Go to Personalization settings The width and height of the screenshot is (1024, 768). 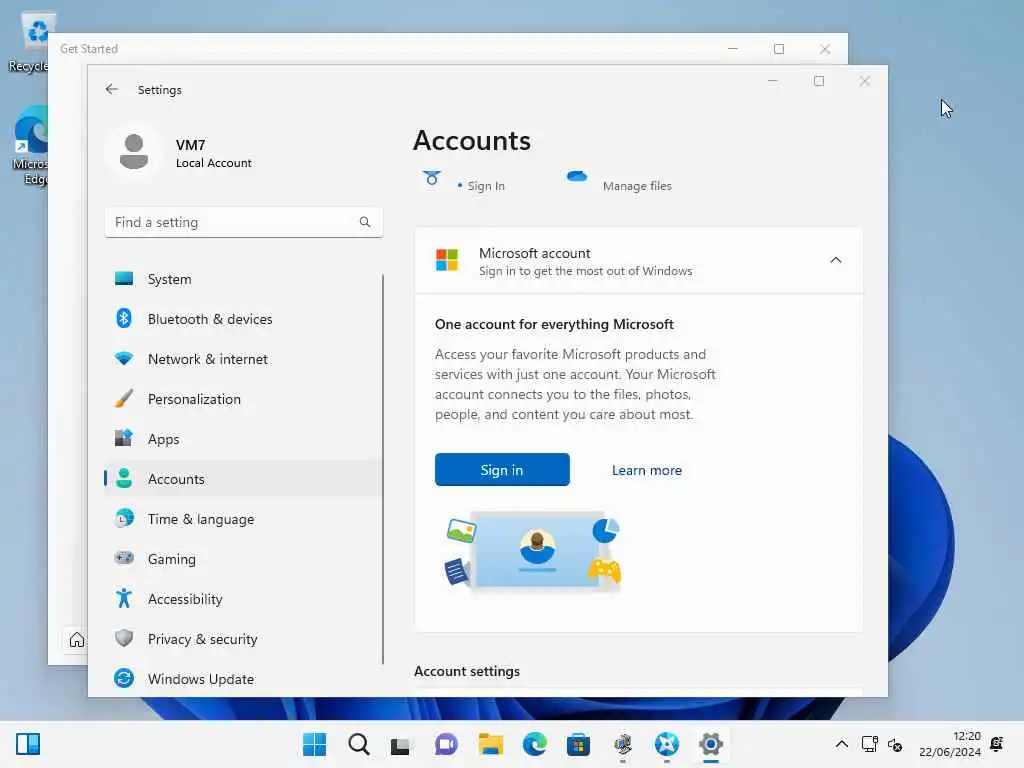pos(243,398)
